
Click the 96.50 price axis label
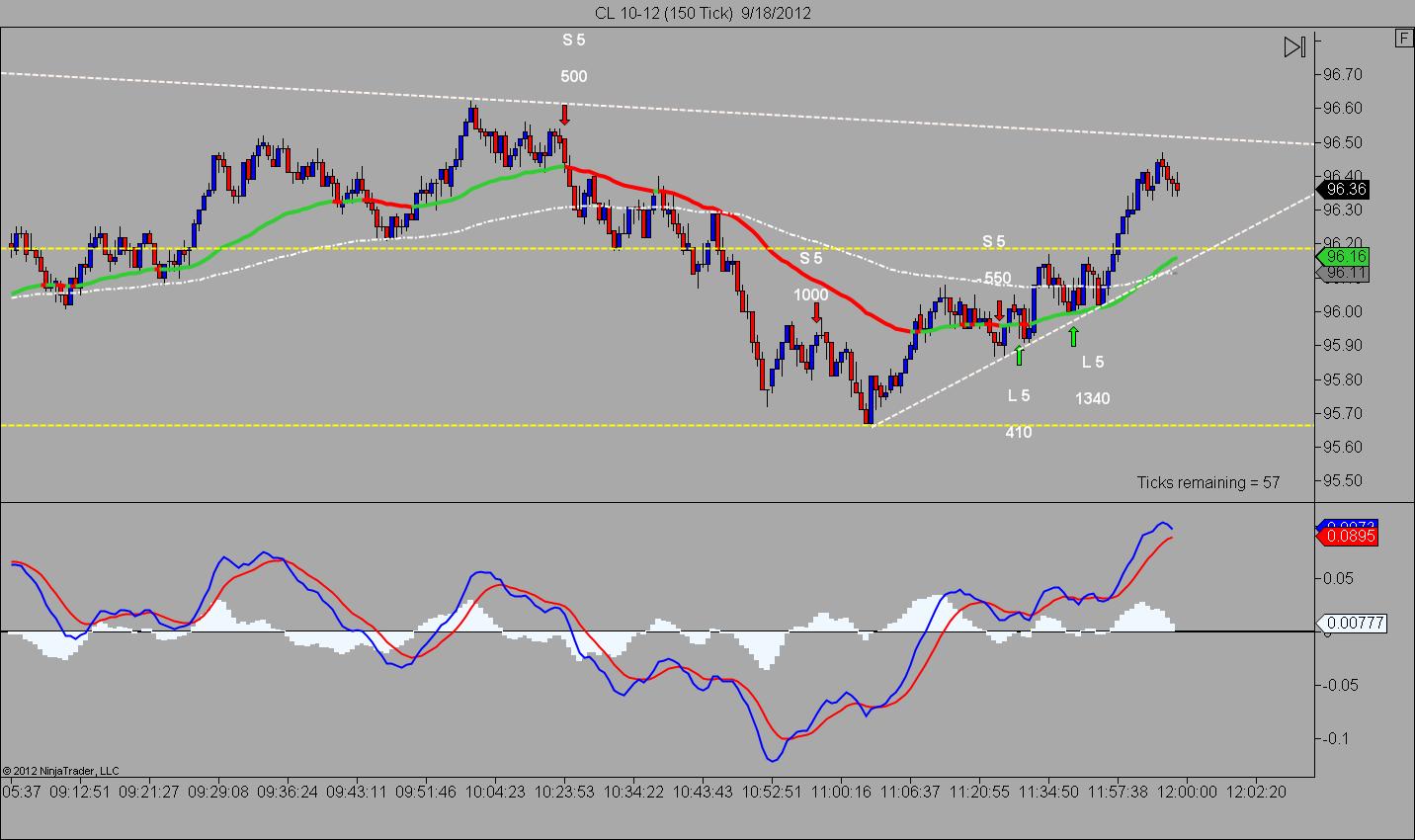click(x=1342, y=142)
